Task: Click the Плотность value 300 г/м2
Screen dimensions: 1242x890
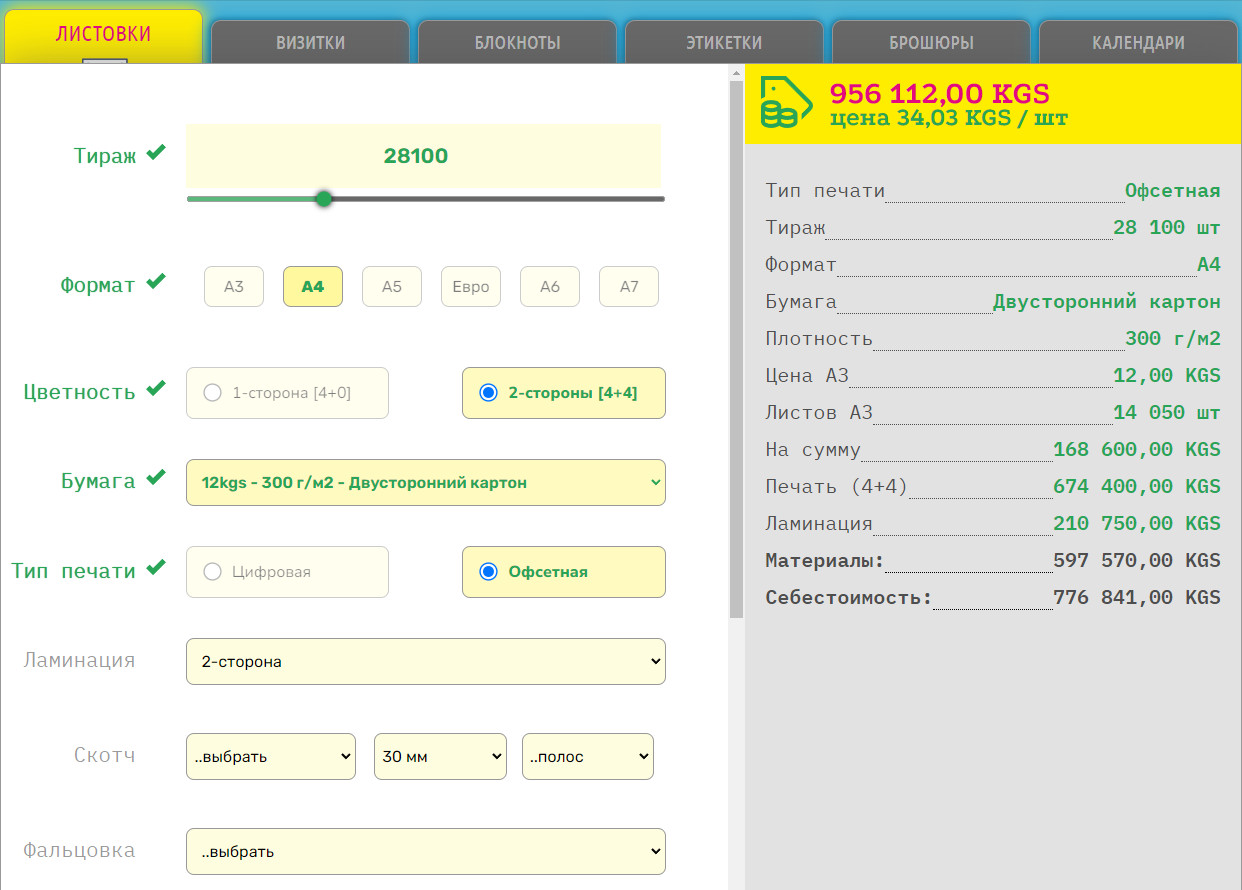Action: coord(1173,339)
